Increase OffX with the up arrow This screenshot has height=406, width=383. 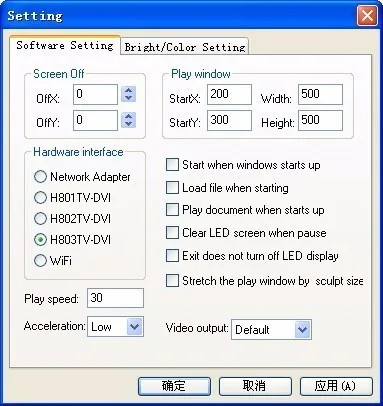tap(128, 90)
